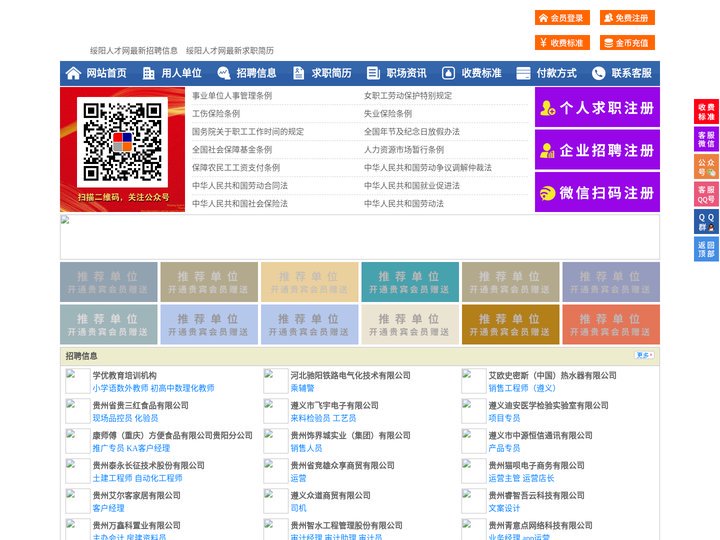Click company logo beside 艾欧史密斯热水器有限公司
This screenshot has height=540, width=720.
(x=473, y=381)
